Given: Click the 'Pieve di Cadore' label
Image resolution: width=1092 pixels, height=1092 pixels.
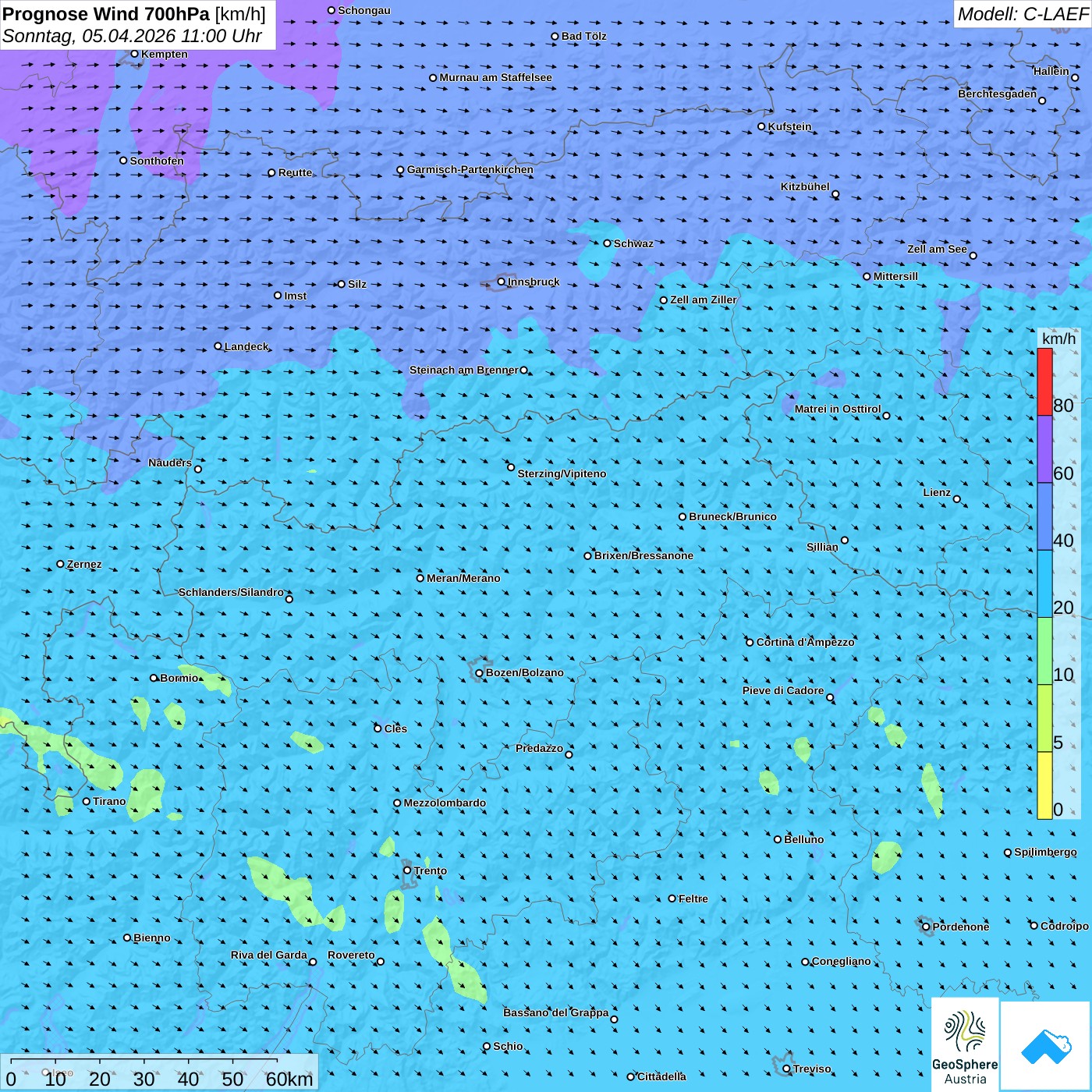Looking at the screenshot, I should pos(783,690).
